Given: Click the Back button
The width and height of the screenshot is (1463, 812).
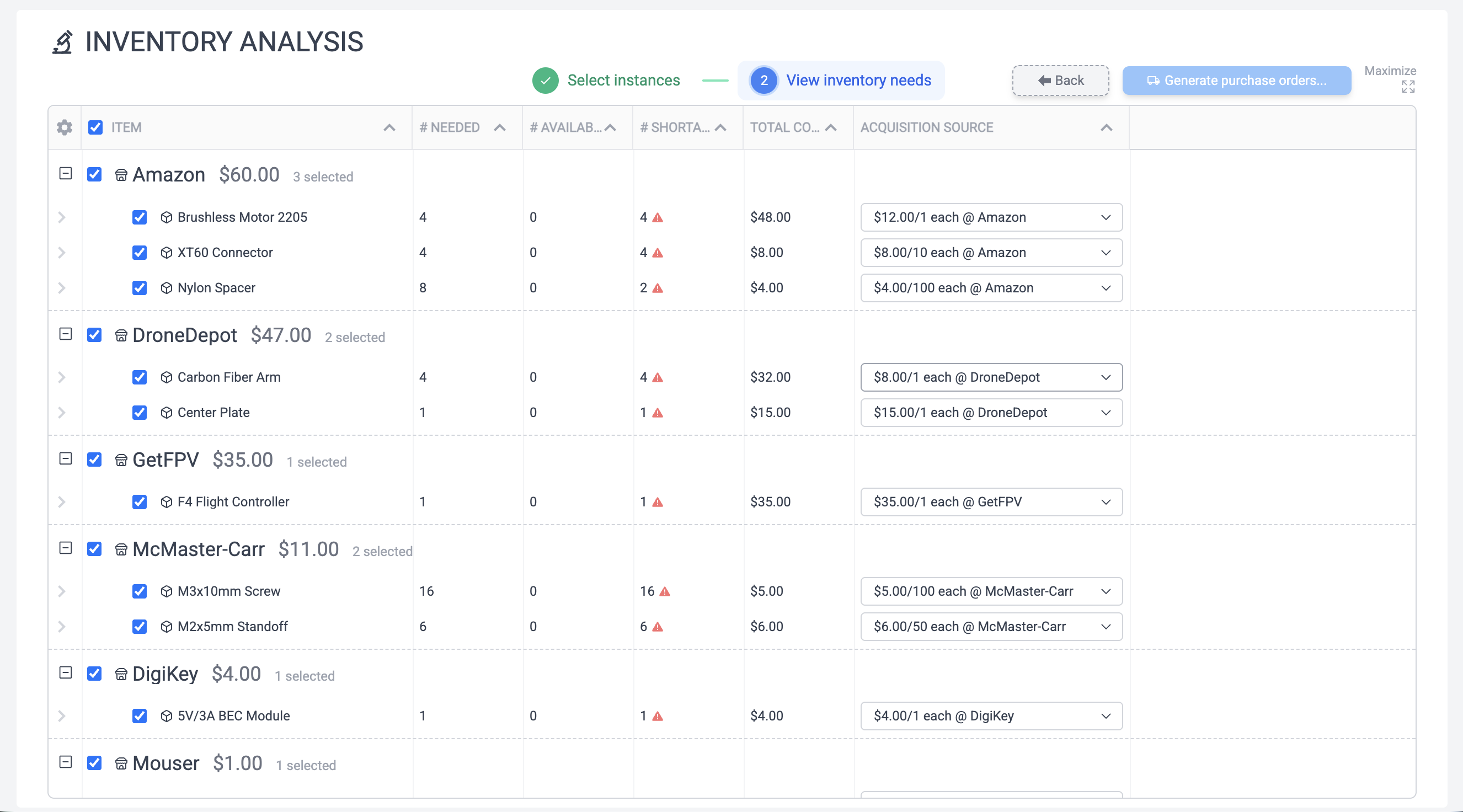Looking at the screenshot, I should tap(1060, 80).
